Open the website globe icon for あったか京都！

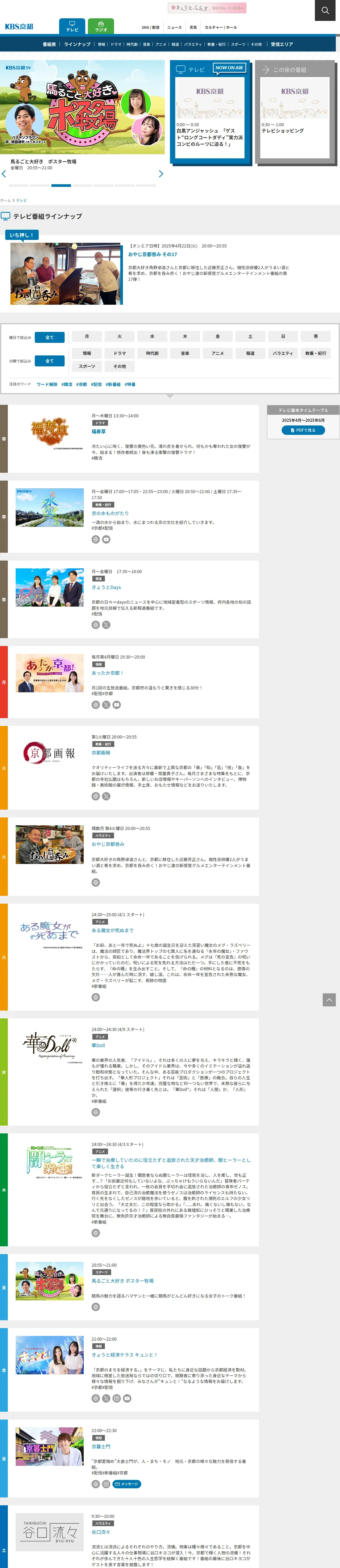(96, 705)
